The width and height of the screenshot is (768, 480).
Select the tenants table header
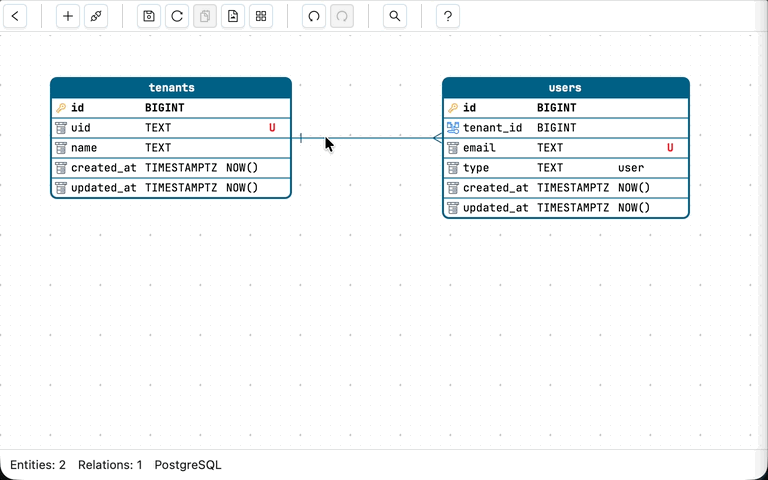171,88
